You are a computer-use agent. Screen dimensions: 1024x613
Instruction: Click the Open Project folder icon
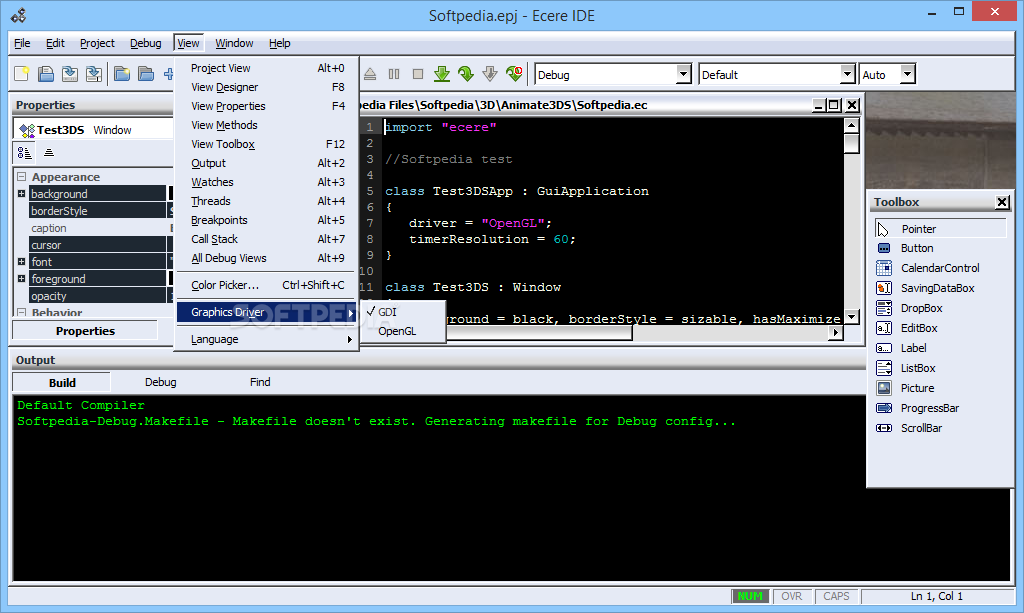pyautogui.click(x=146, y=74)
